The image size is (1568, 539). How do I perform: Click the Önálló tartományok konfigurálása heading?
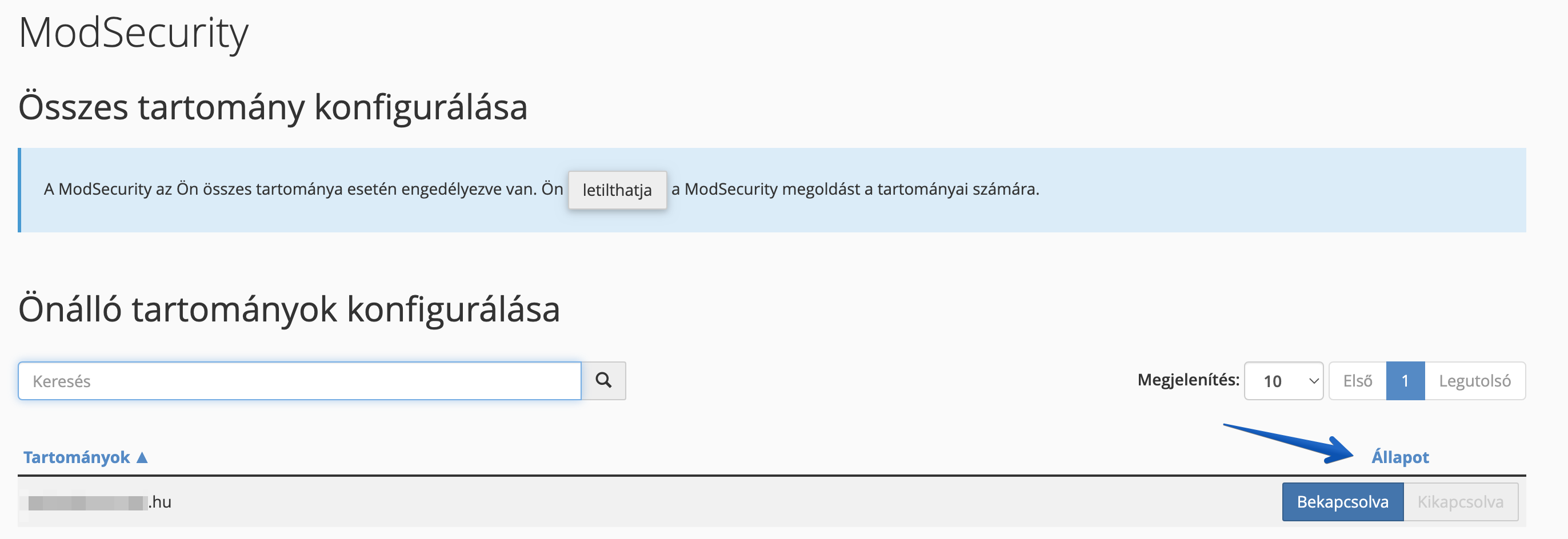point(289,309)
